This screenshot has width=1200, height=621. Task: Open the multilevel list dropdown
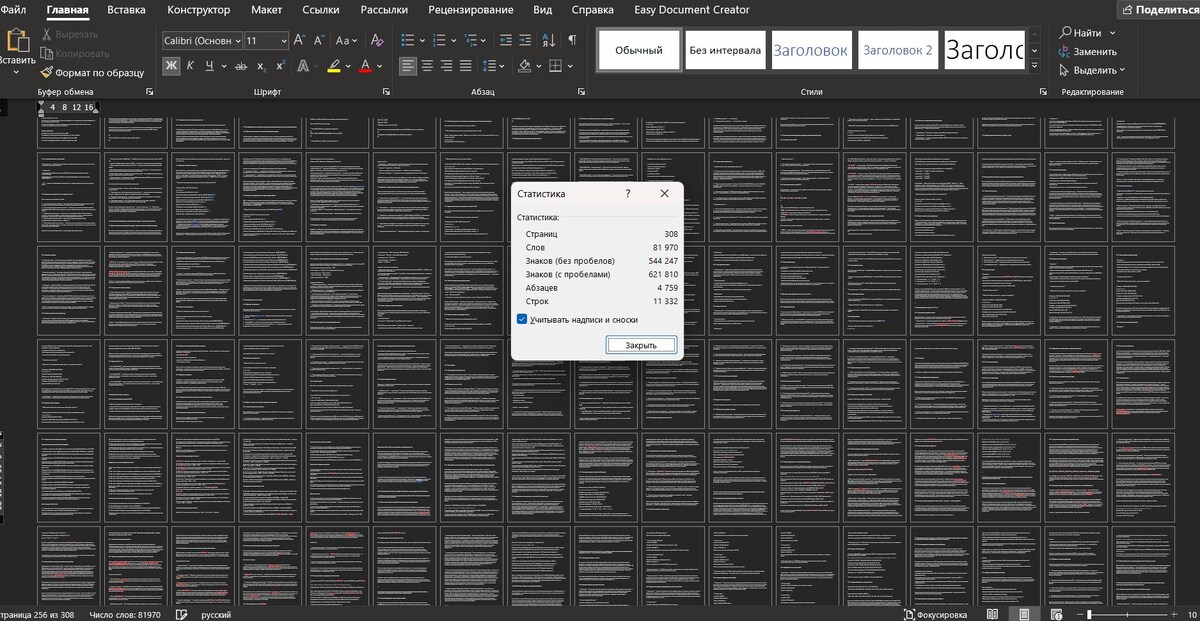click(481, 41)
